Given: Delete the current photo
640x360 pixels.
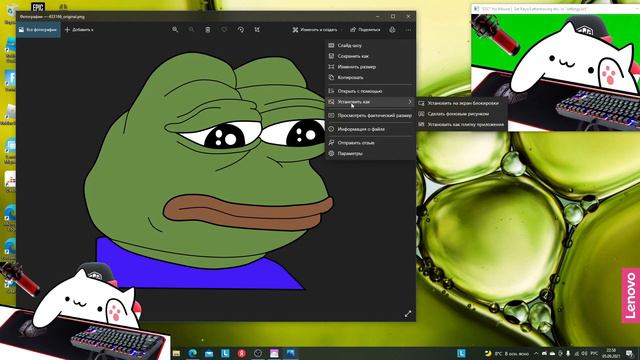Looking at the screenshot, I should click(208, 29).
